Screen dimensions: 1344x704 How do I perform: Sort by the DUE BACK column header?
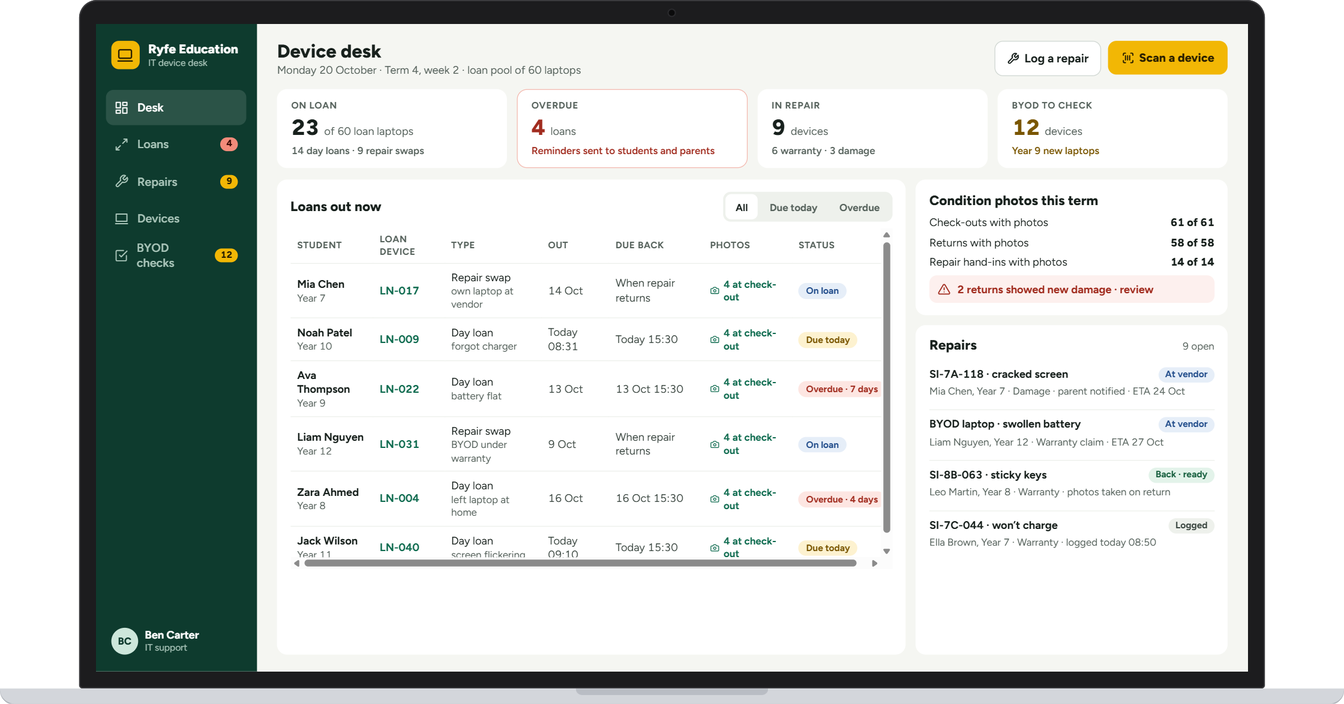pyautogui.click(x=639, y=245)
